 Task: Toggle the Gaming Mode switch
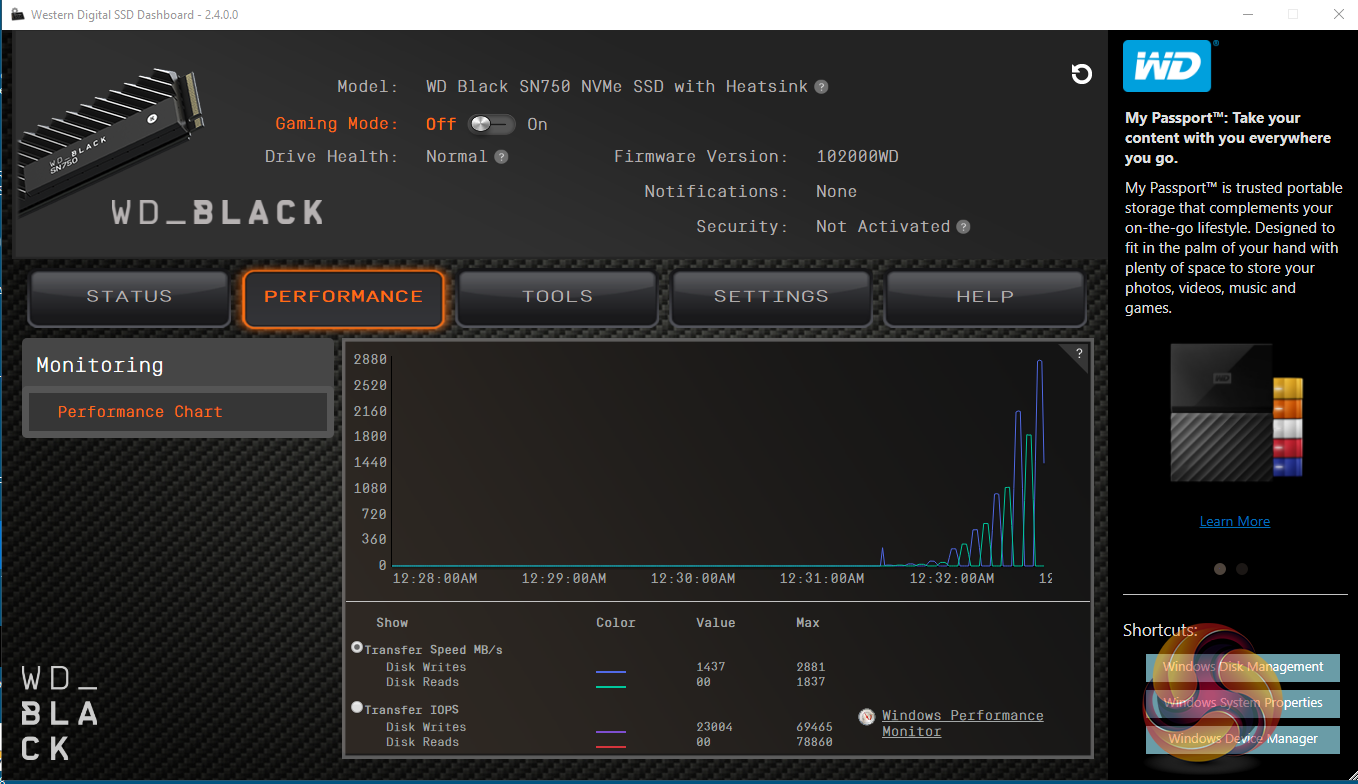(x=492, y=124)
